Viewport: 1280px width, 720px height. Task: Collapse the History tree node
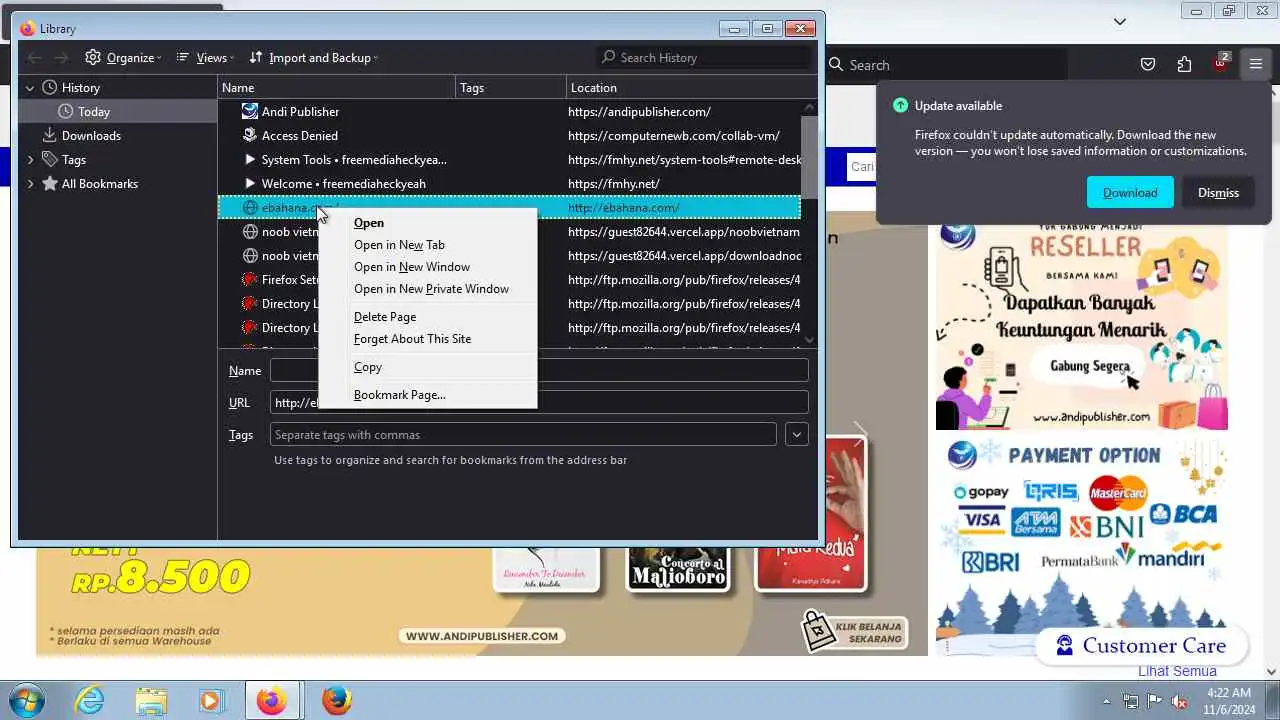click(x=30, y=88)
